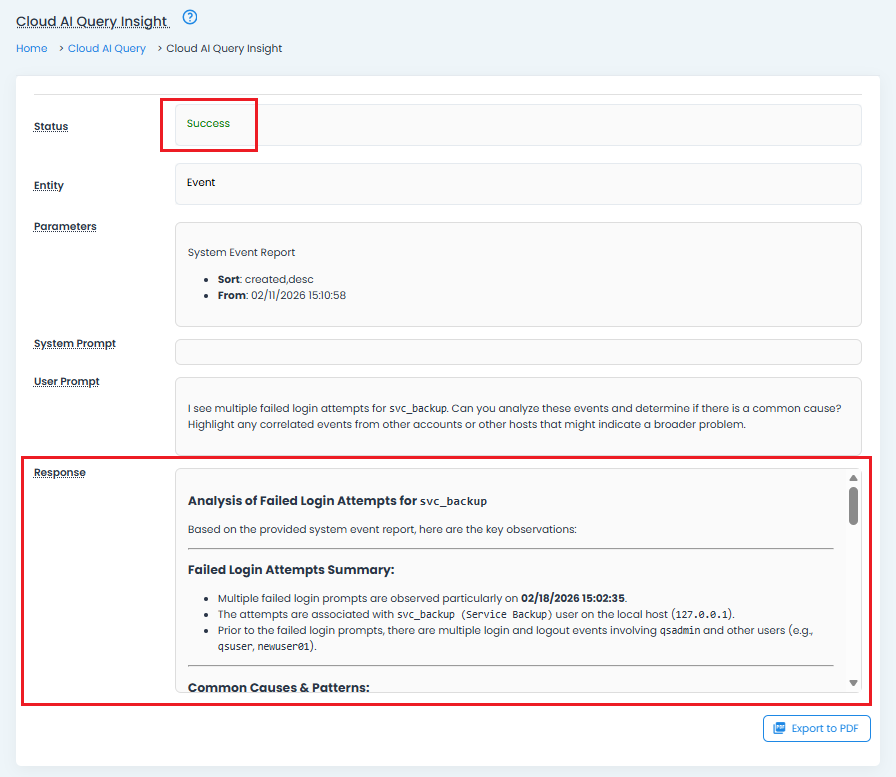Click the System Prompt label

(75, 344)
